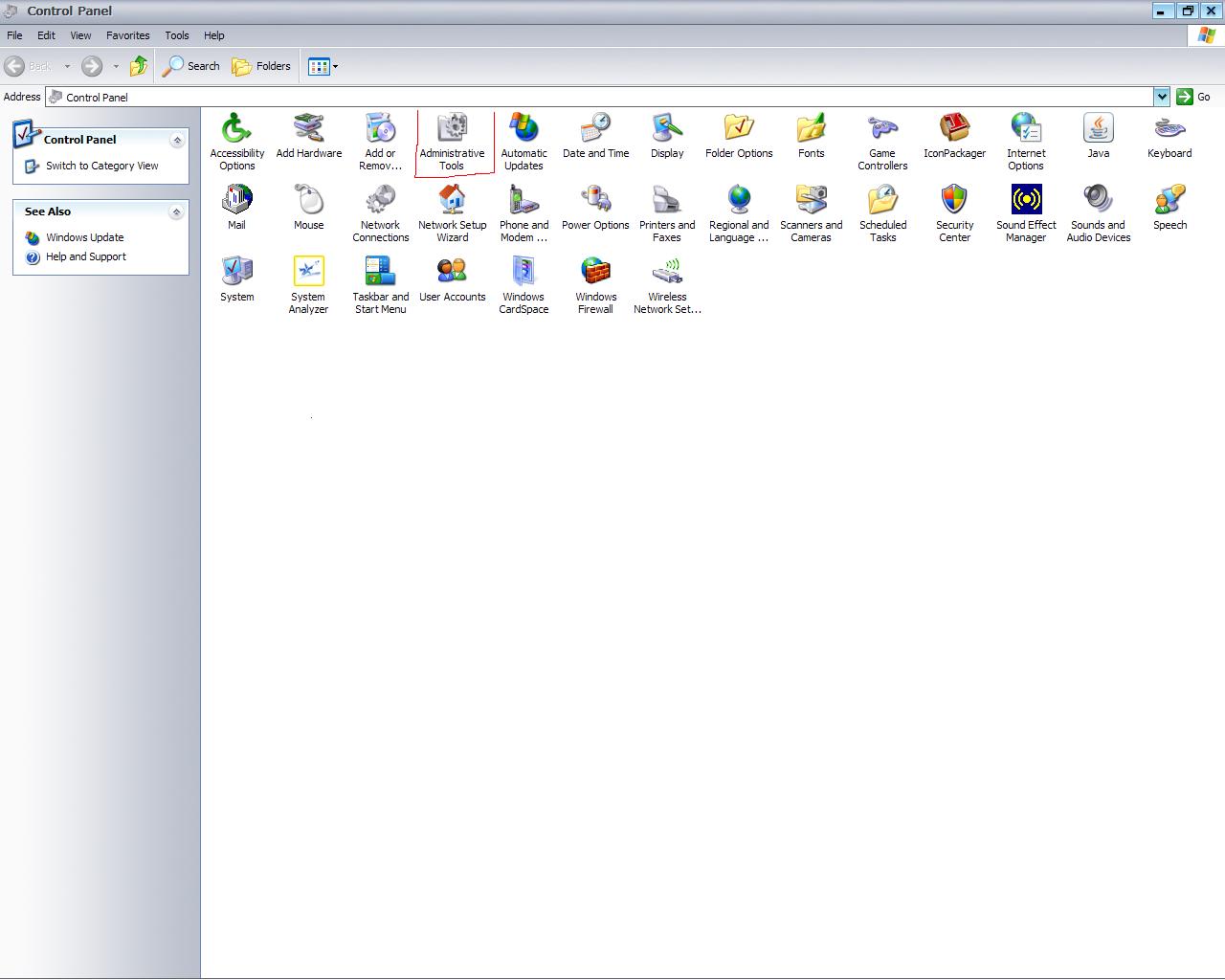Viewport: 1225px width, 980px height.
Task: Click the Go button
Action: tap(1194, 97)
